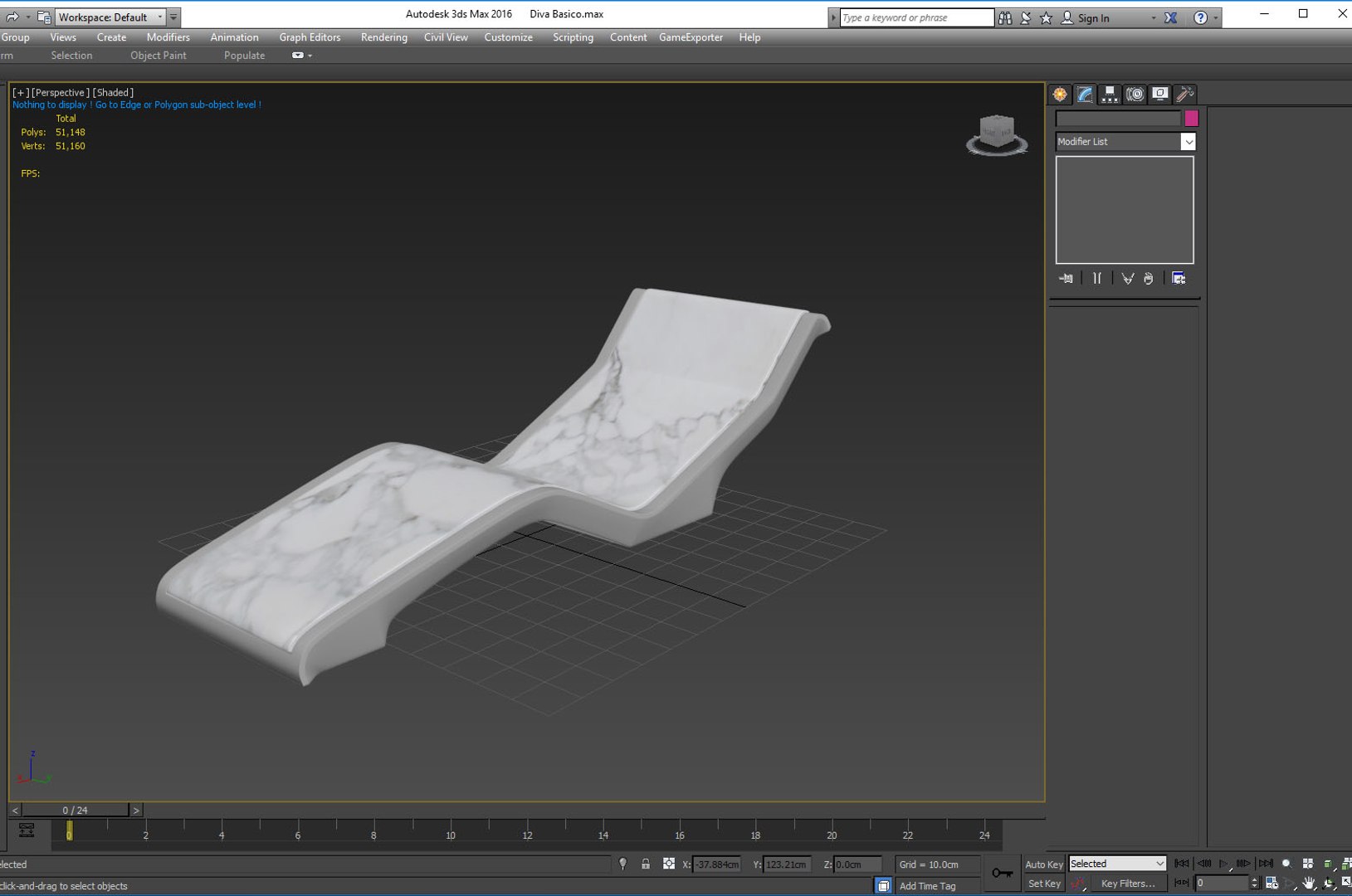This screenshot has width=1352, height=896.
Task: Open the Motion panel icon
Action: (1135, 95)
